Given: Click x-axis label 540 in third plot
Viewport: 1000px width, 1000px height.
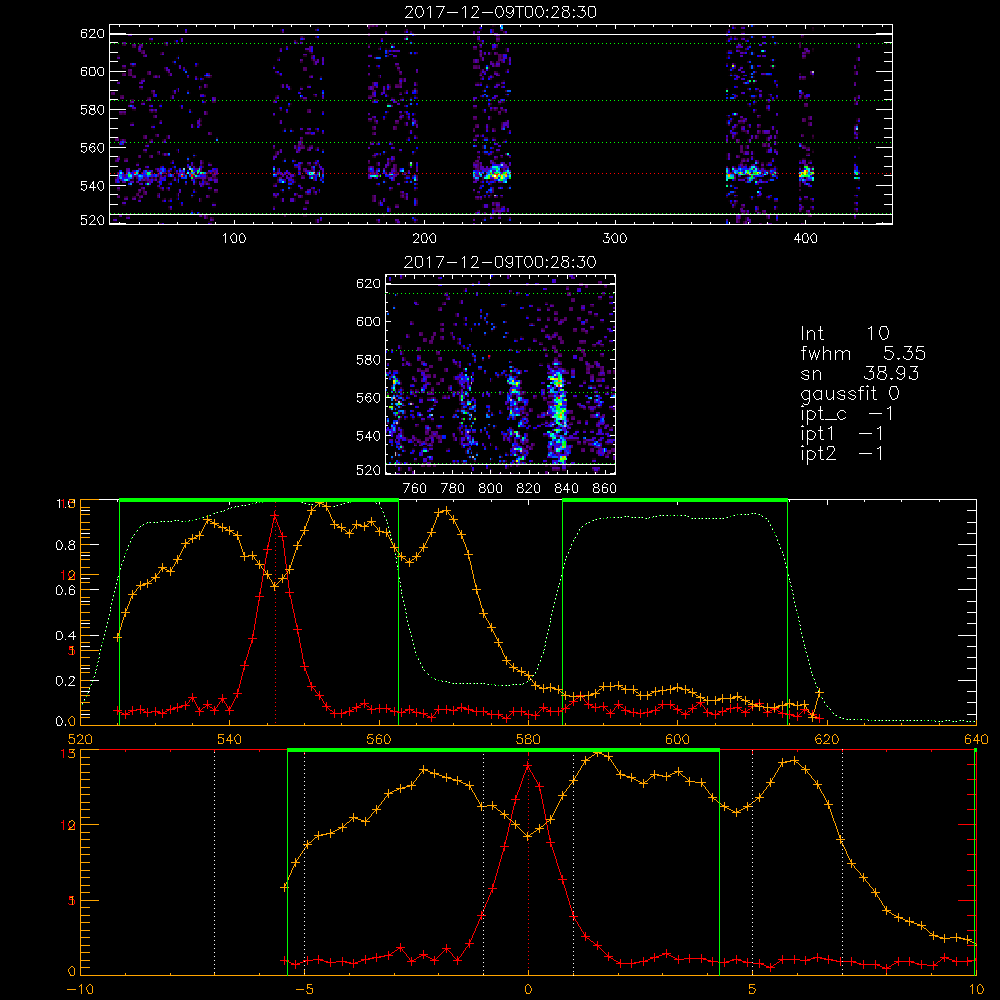Looking at the screenshot, I should click(230, 739).
